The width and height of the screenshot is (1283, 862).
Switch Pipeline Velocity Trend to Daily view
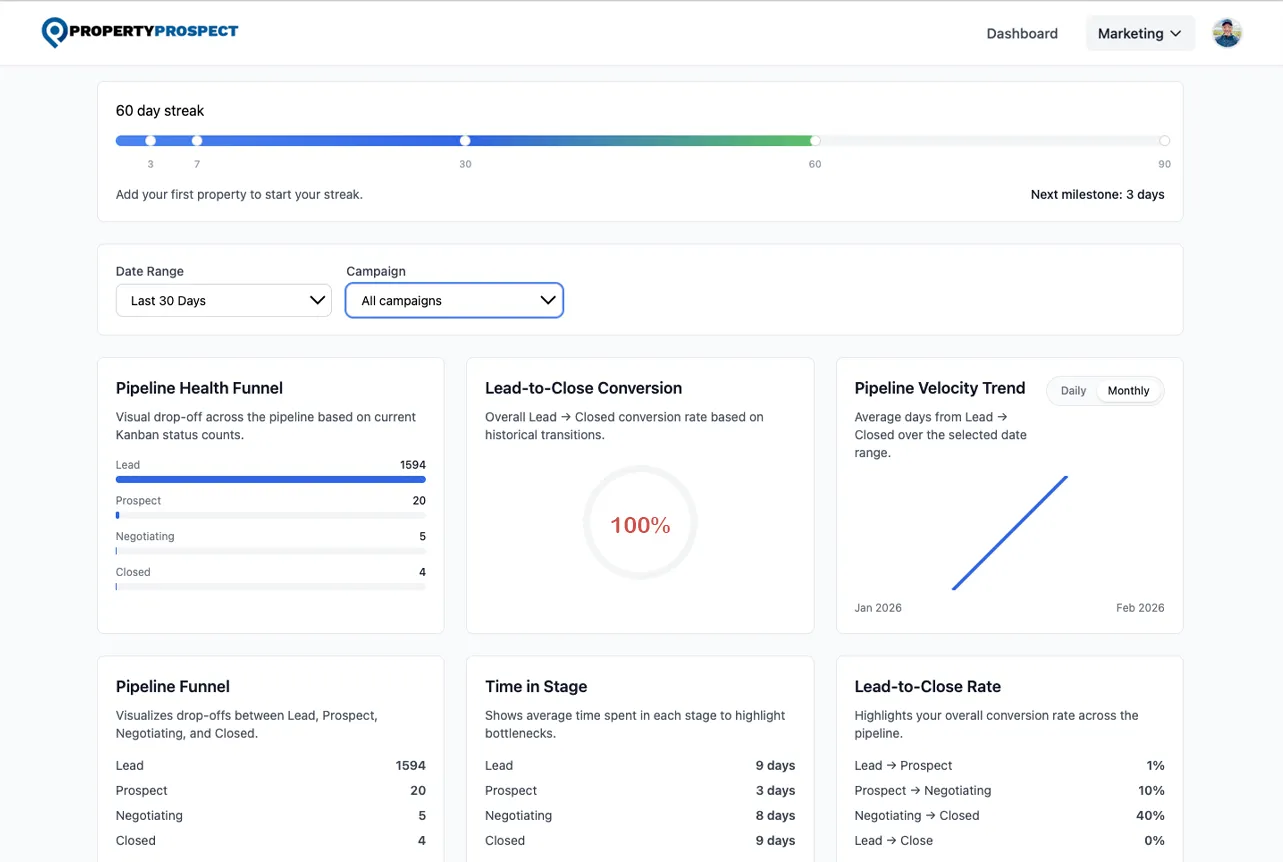pos(1071,390)
